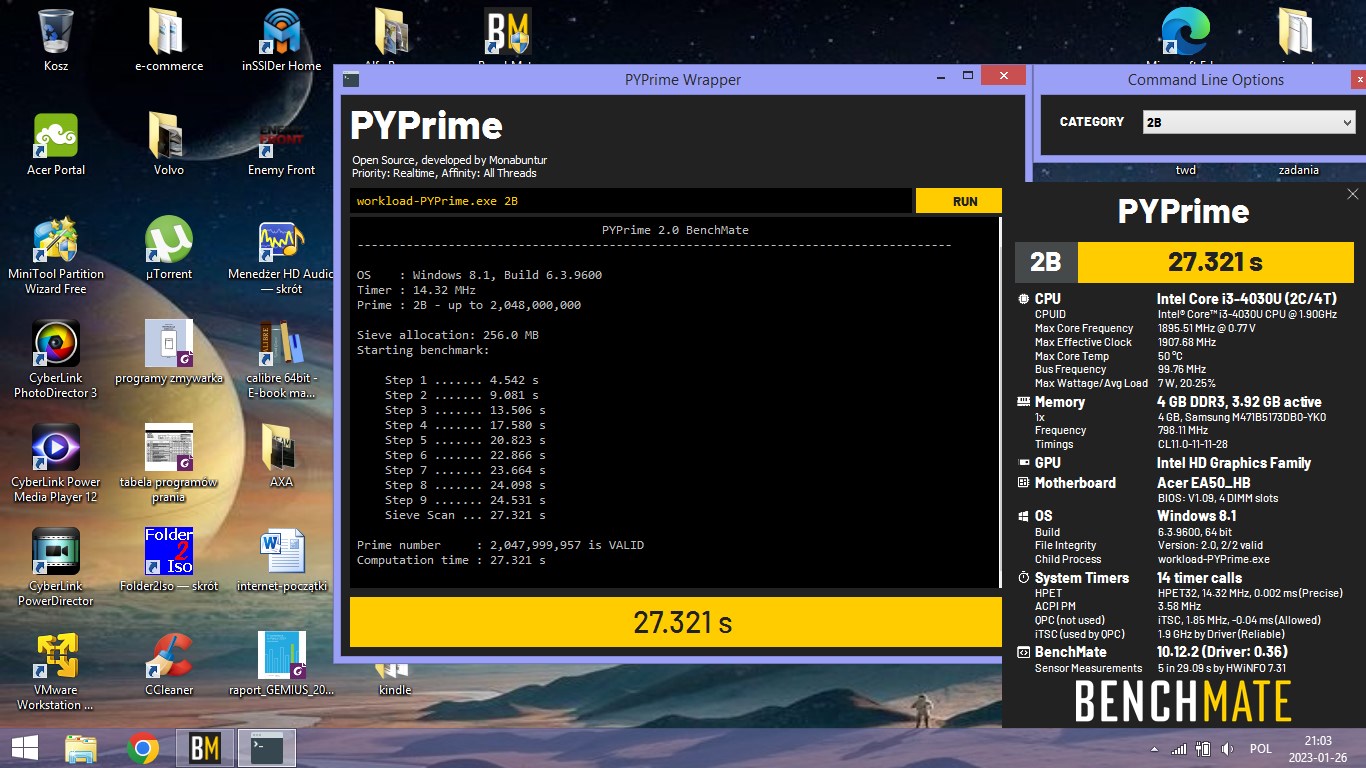
Task: Click Memory section header in BenchMate panel
Action: [x=1059, y=402]
